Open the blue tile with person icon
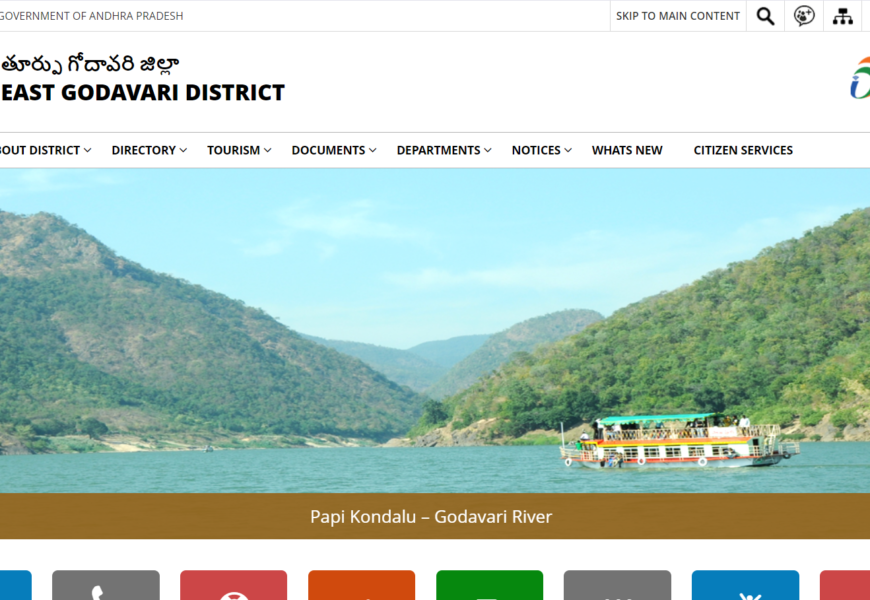 [745, 585]
